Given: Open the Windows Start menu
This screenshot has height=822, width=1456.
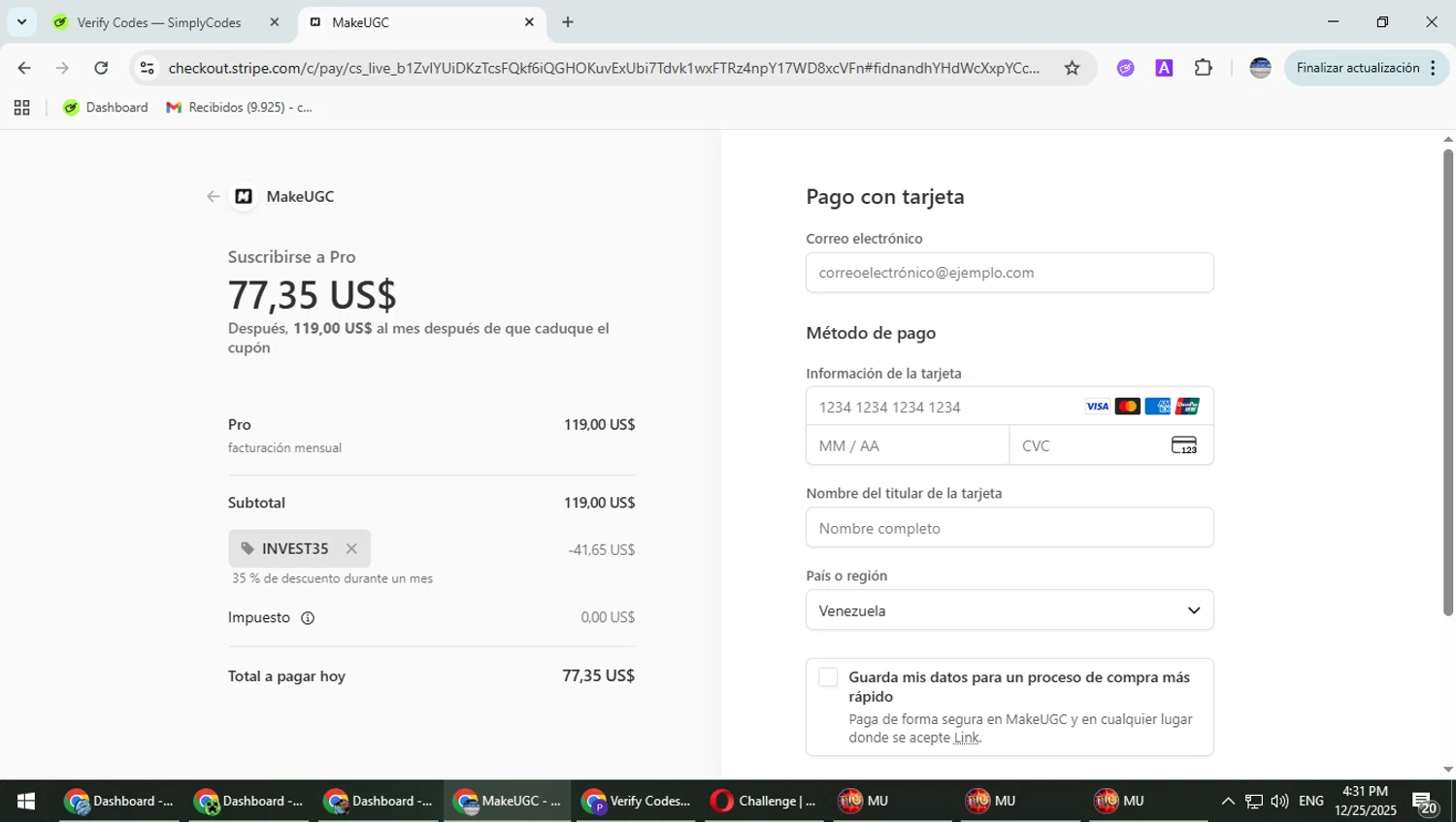Looking at the screenshot, I should coord(26,801).
